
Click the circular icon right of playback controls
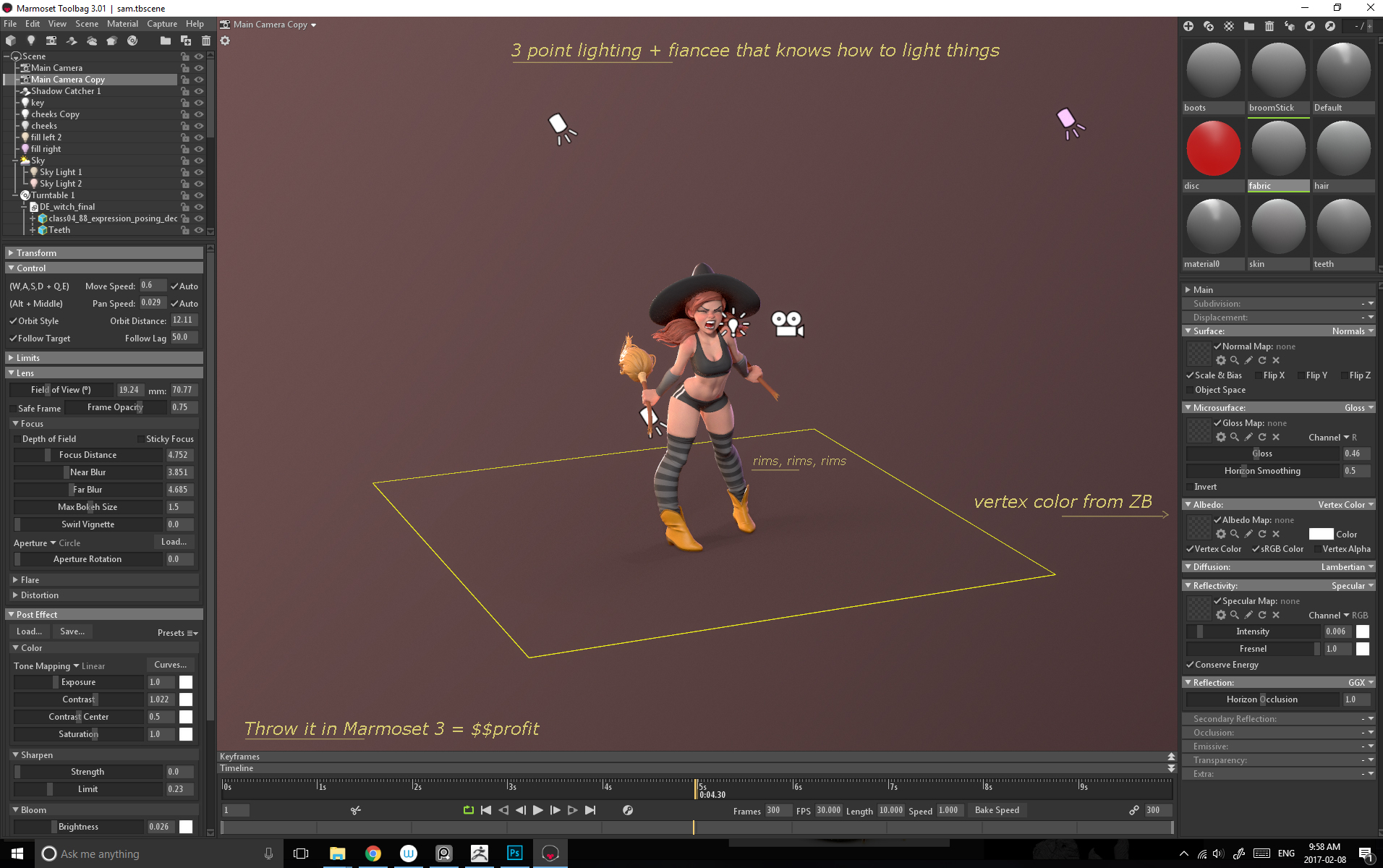[628, 810]
